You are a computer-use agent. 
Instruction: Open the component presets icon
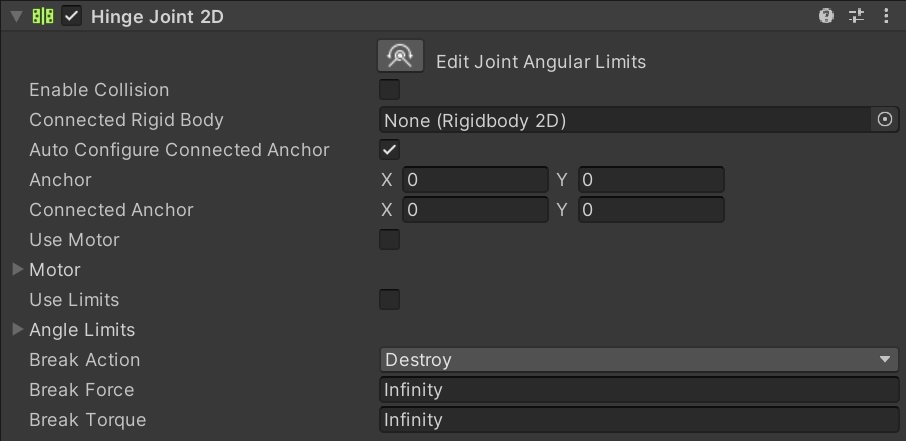point(856,16)
